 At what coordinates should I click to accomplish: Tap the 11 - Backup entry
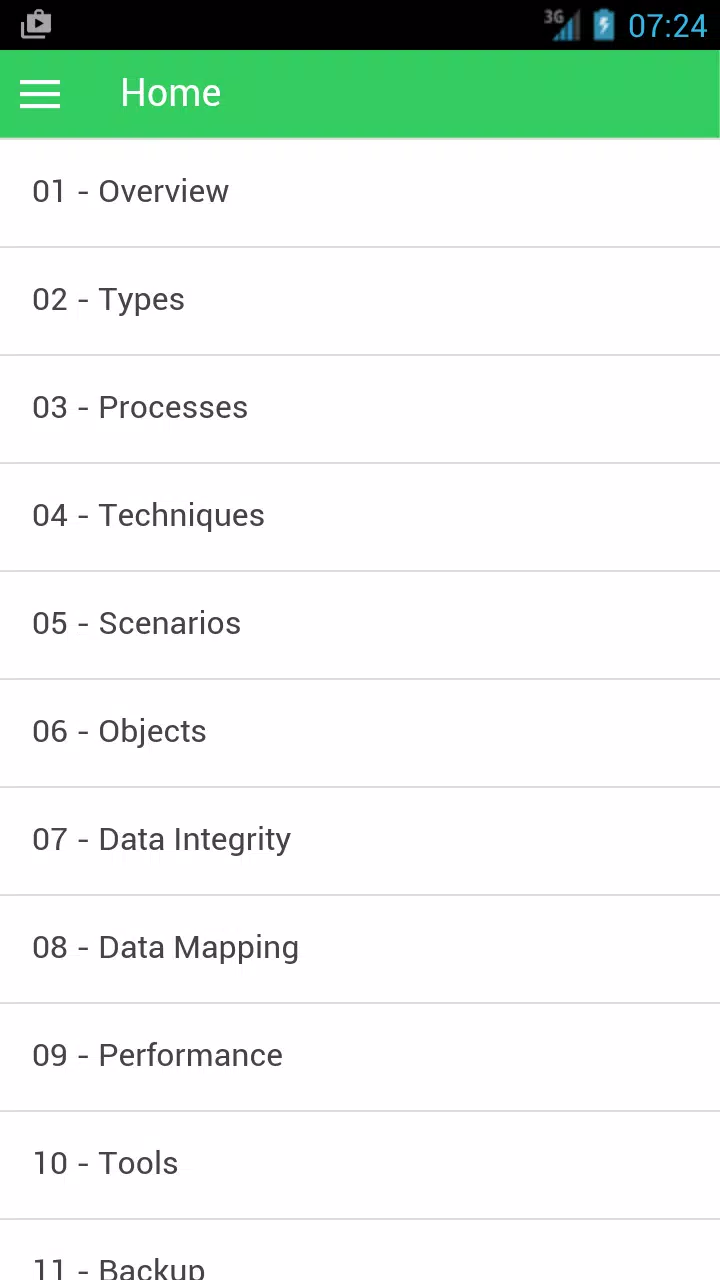(x=360, y=1250)
